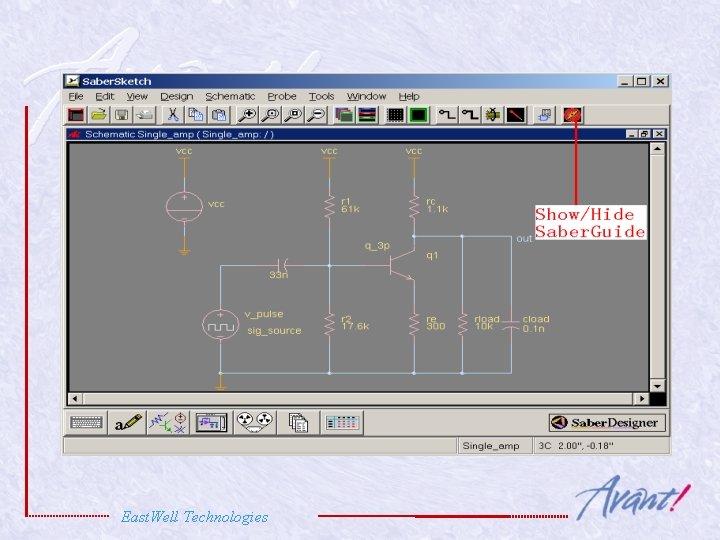Open the View menu

click(137, 96)
